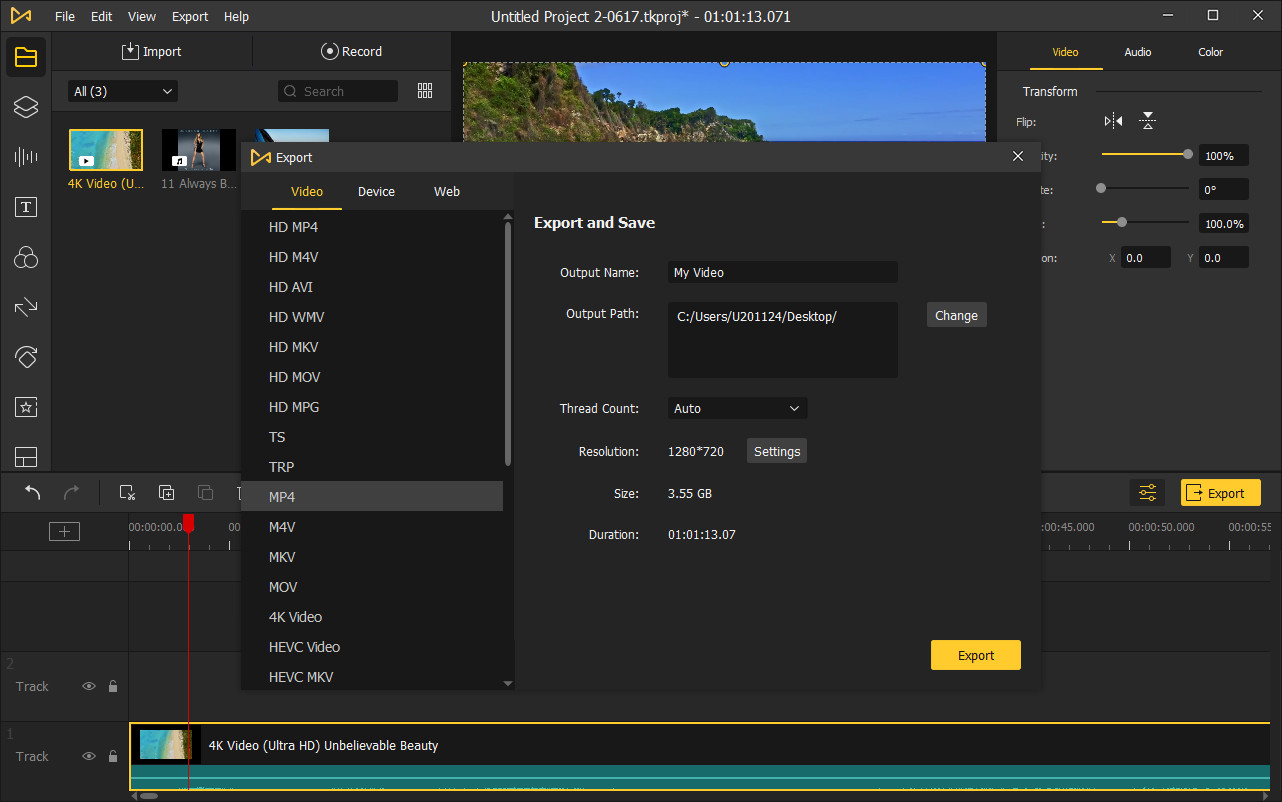The width and height of the screenshot is (1282, 802).
Task: Lock Track 1 with the padlock
Action: [x=115, y=756]
